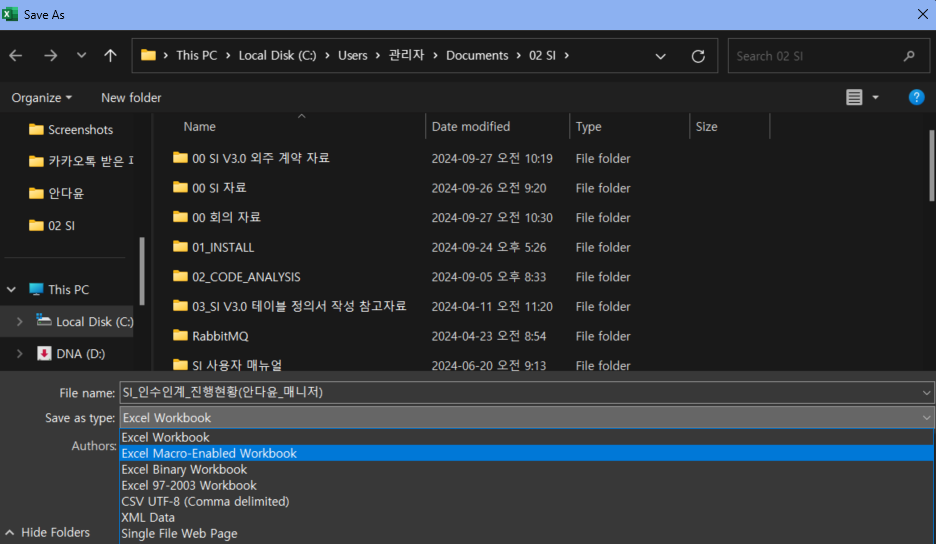Select folder 03_SI V3.0 테이블 정의서 작성 참고자료
The image size is (936, 544).
pos(290,306)
